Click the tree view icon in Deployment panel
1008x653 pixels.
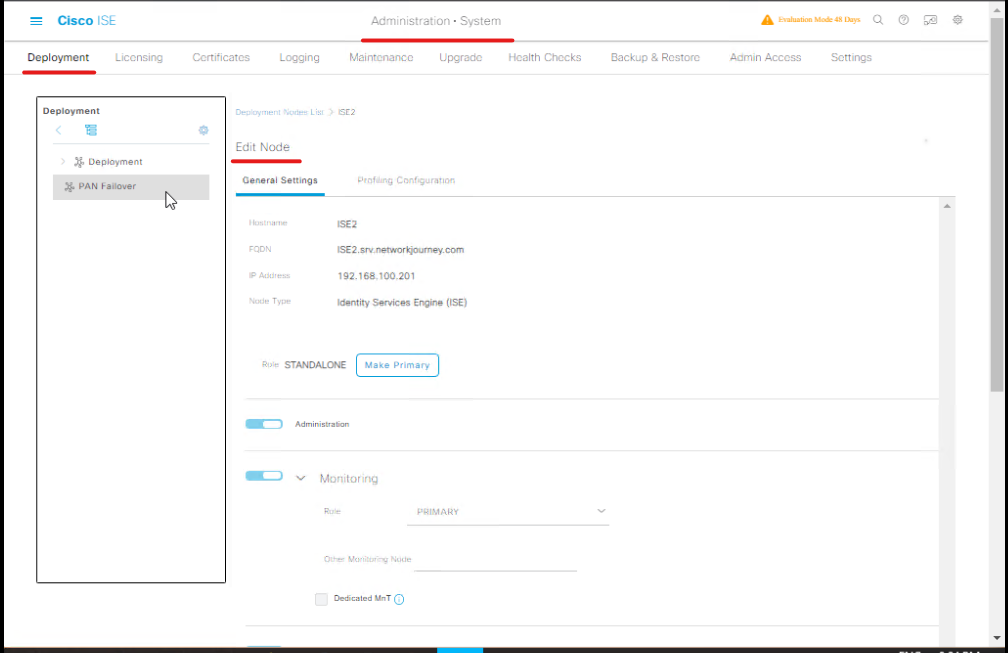coord(91,130)
